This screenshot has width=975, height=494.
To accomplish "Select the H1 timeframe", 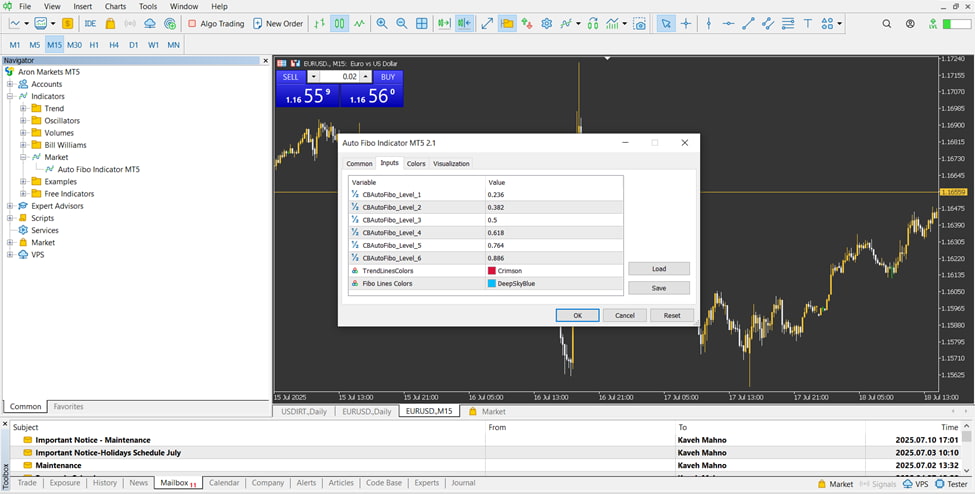I will click(94, 45).
